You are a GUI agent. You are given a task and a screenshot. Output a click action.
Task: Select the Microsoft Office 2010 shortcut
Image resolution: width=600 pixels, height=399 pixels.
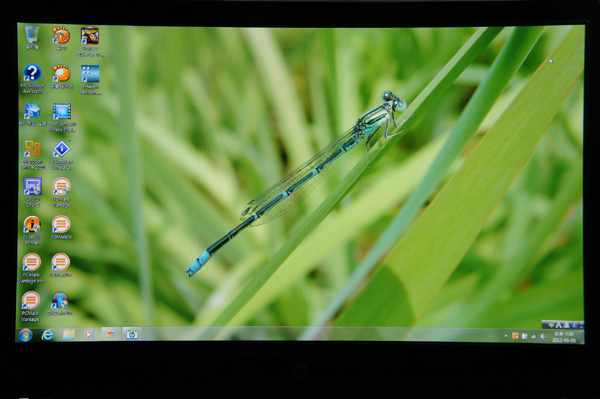coord(33,154)
